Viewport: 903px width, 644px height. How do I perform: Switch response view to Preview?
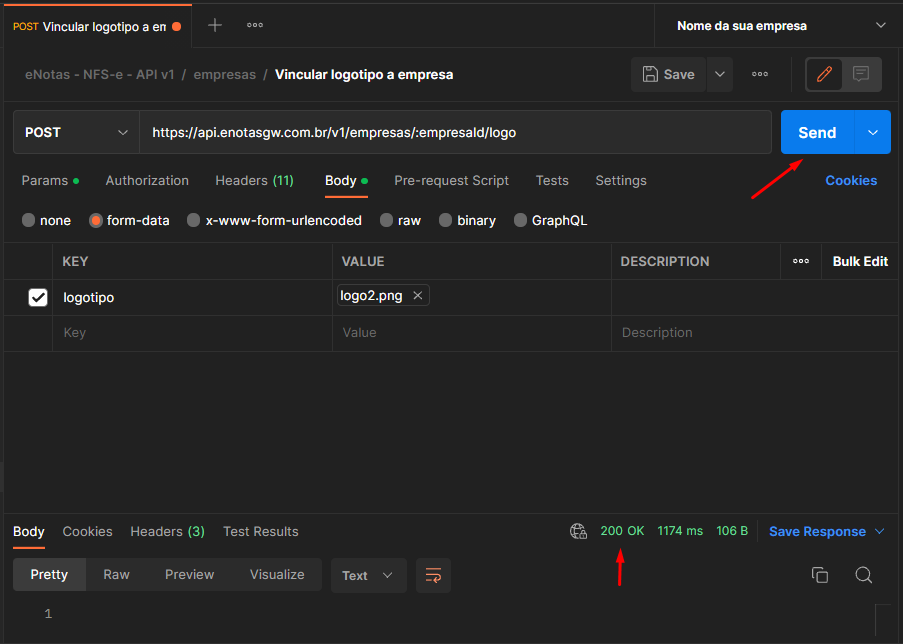[x=189, y=575]
